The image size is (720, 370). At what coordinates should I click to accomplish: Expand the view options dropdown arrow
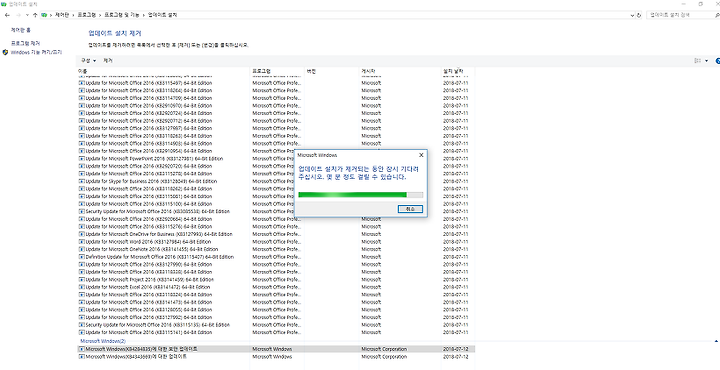point(706,61)
